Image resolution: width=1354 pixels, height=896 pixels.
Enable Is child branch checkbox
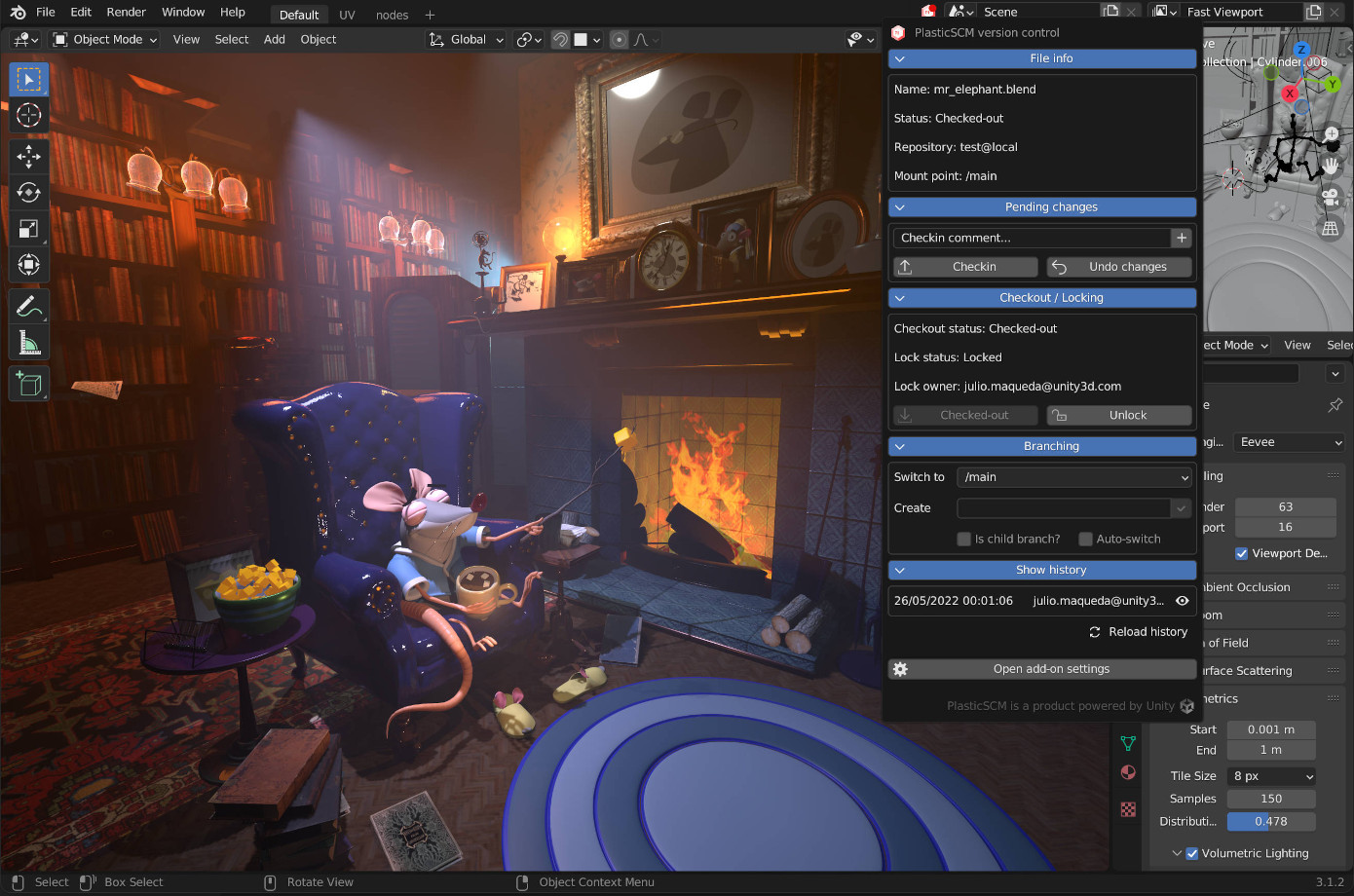[964, 539]
